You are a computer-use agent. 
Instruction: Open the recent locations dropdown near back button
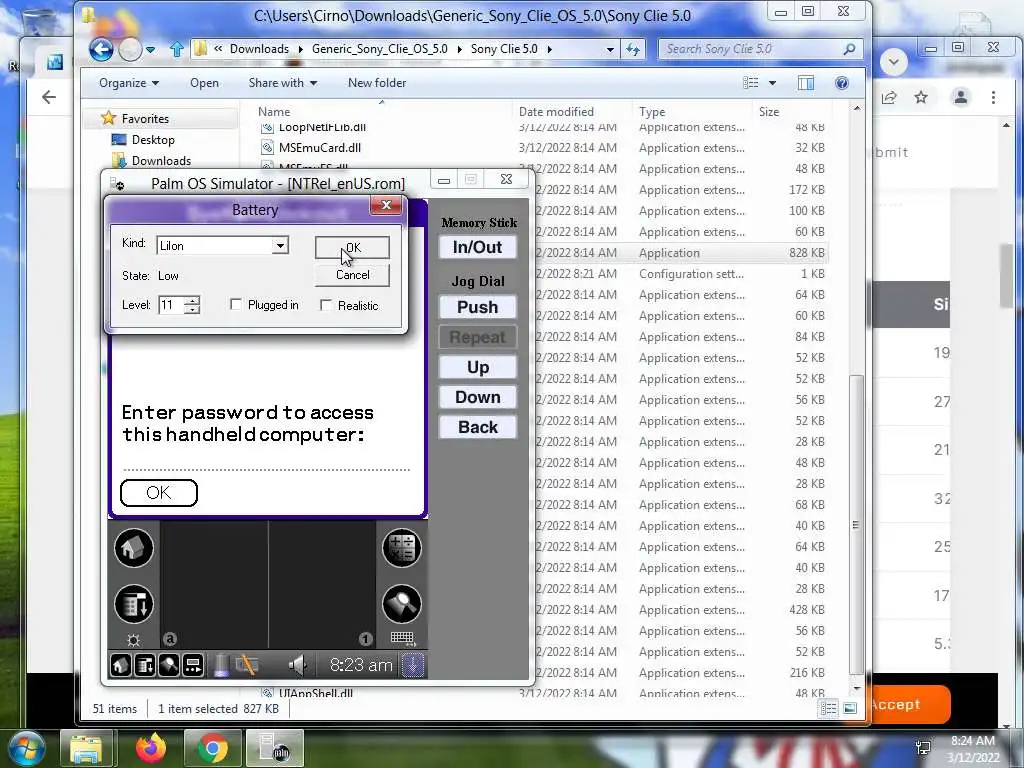[151, 50]
